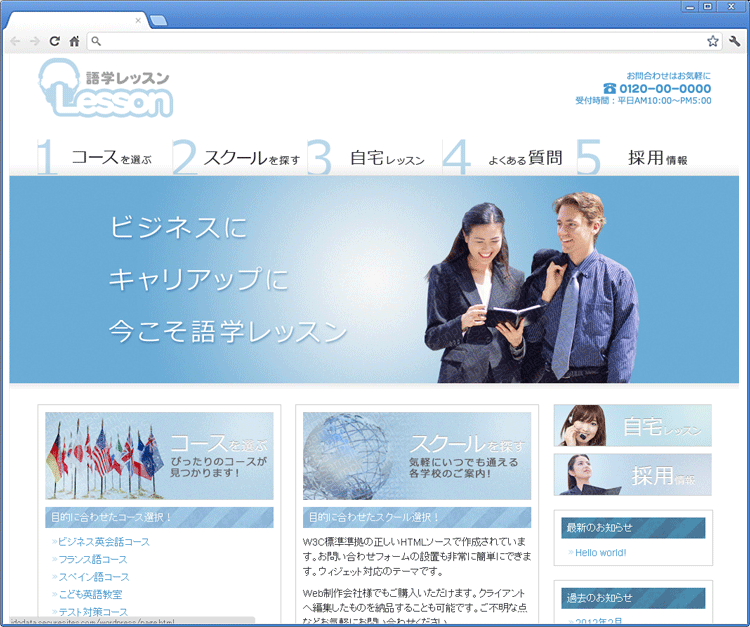
Task: Click 過去のお知らせ heading
Action: click(633, 598)
